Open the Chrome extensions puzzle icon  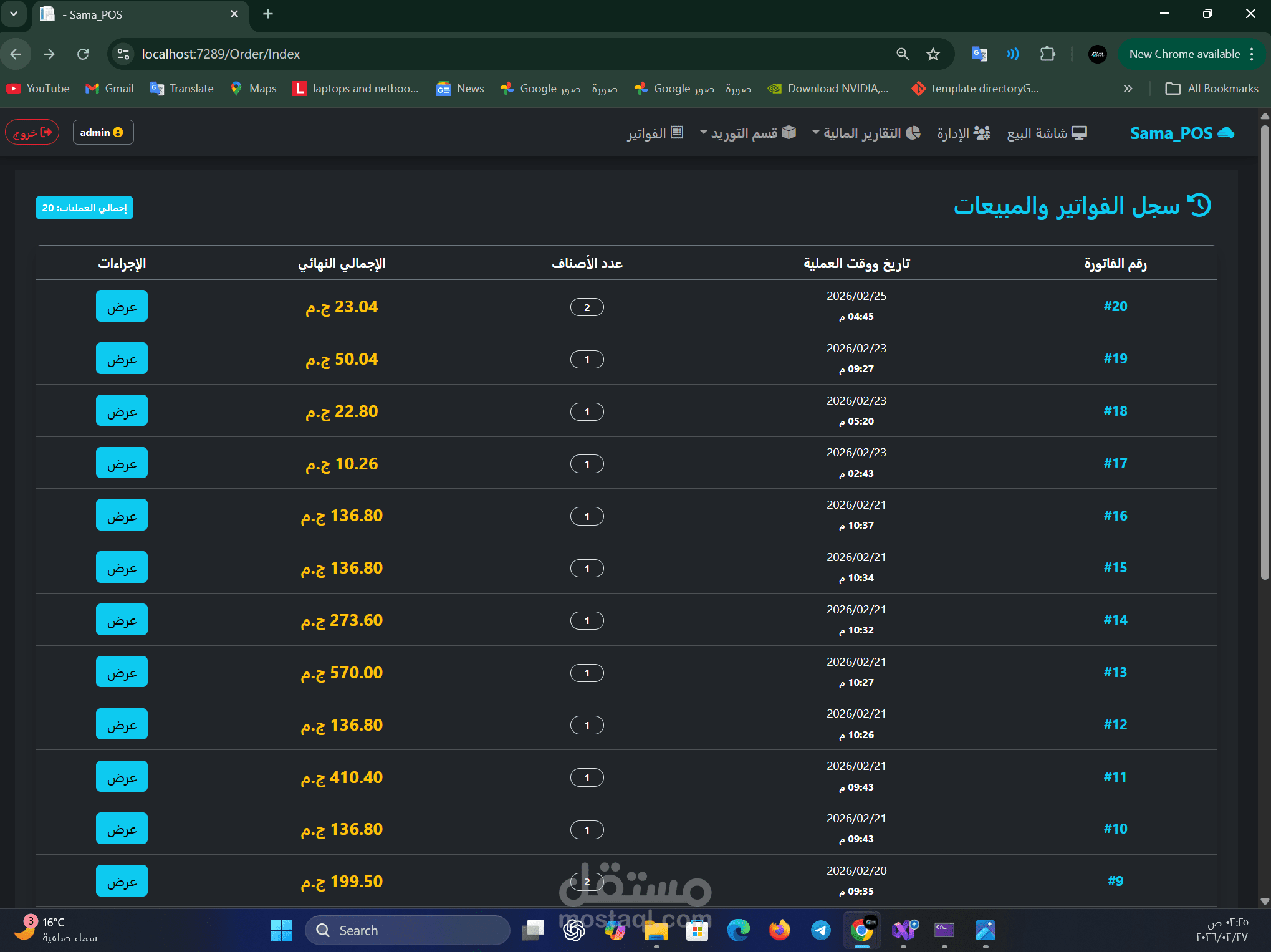(1047, 54)
